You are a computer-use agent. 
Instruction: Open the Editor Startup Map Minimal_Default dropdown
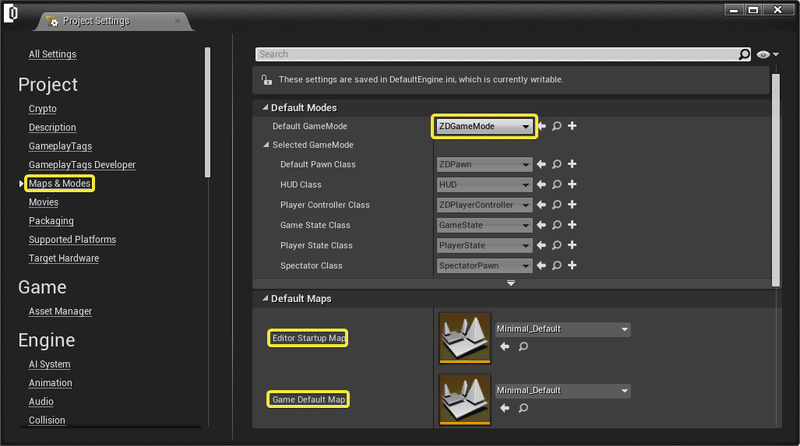(563, 329)
